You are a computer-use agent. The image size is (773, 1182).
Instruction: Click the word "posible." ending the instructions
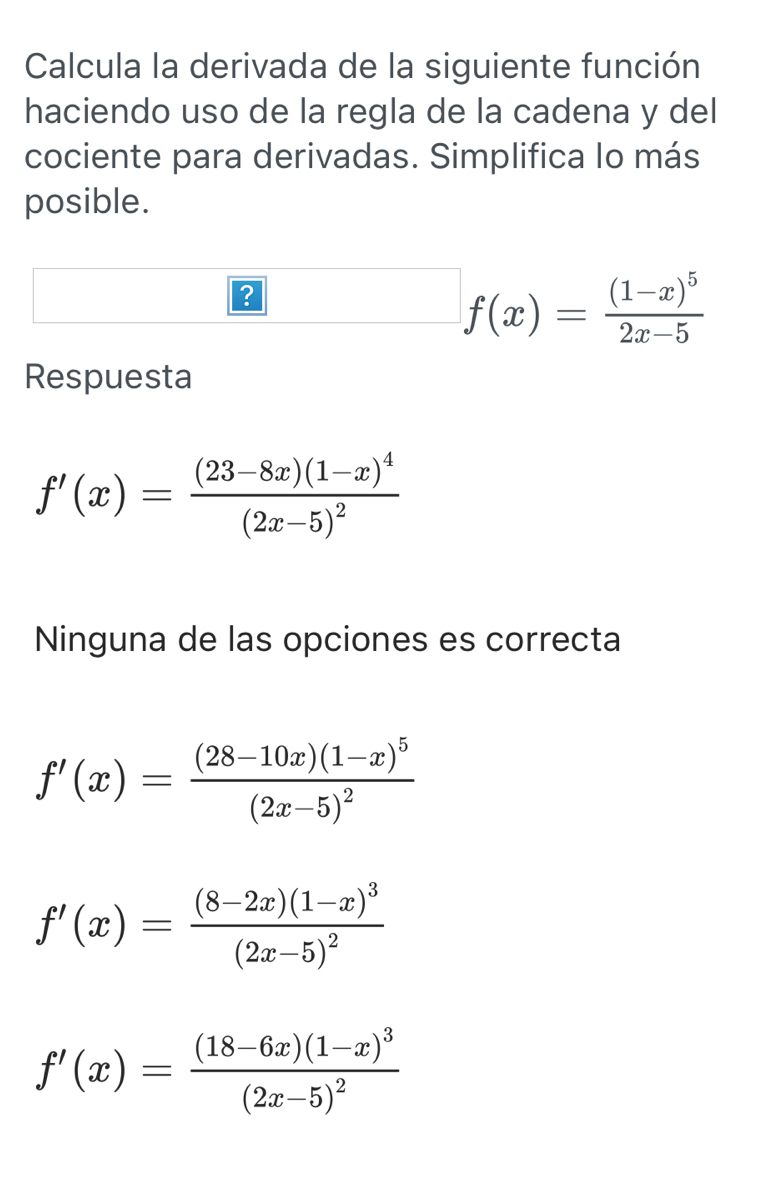(x=87, y=201)
